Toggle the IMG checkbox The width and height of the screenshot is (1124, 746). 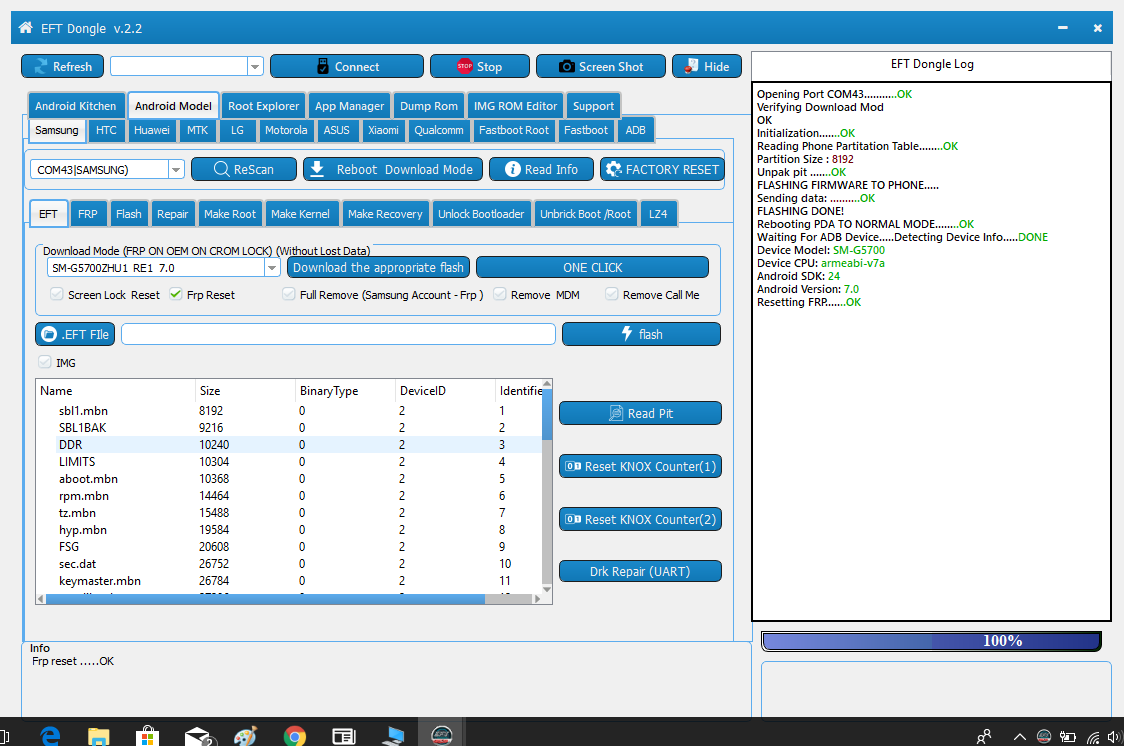tap(45, 362)
